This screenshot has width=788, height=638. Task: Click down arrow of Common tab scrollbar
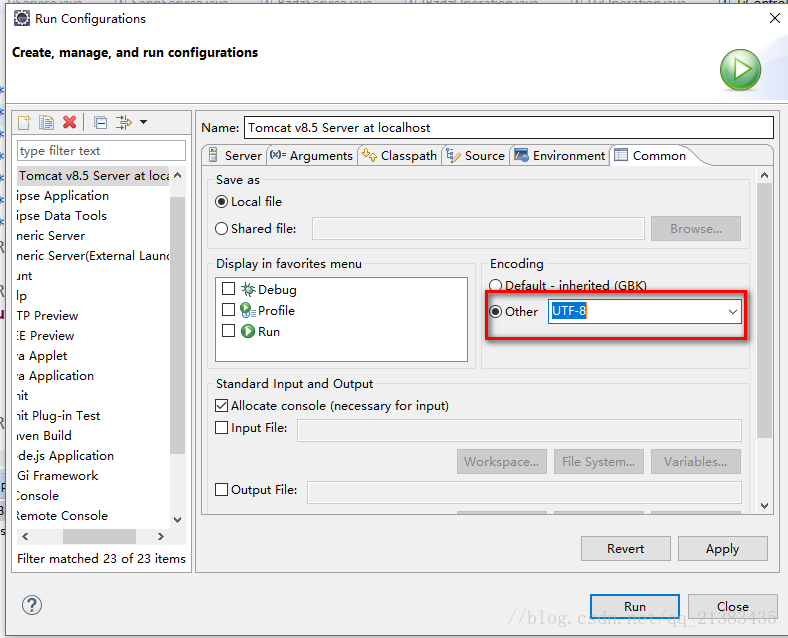(x=764, y=505)
